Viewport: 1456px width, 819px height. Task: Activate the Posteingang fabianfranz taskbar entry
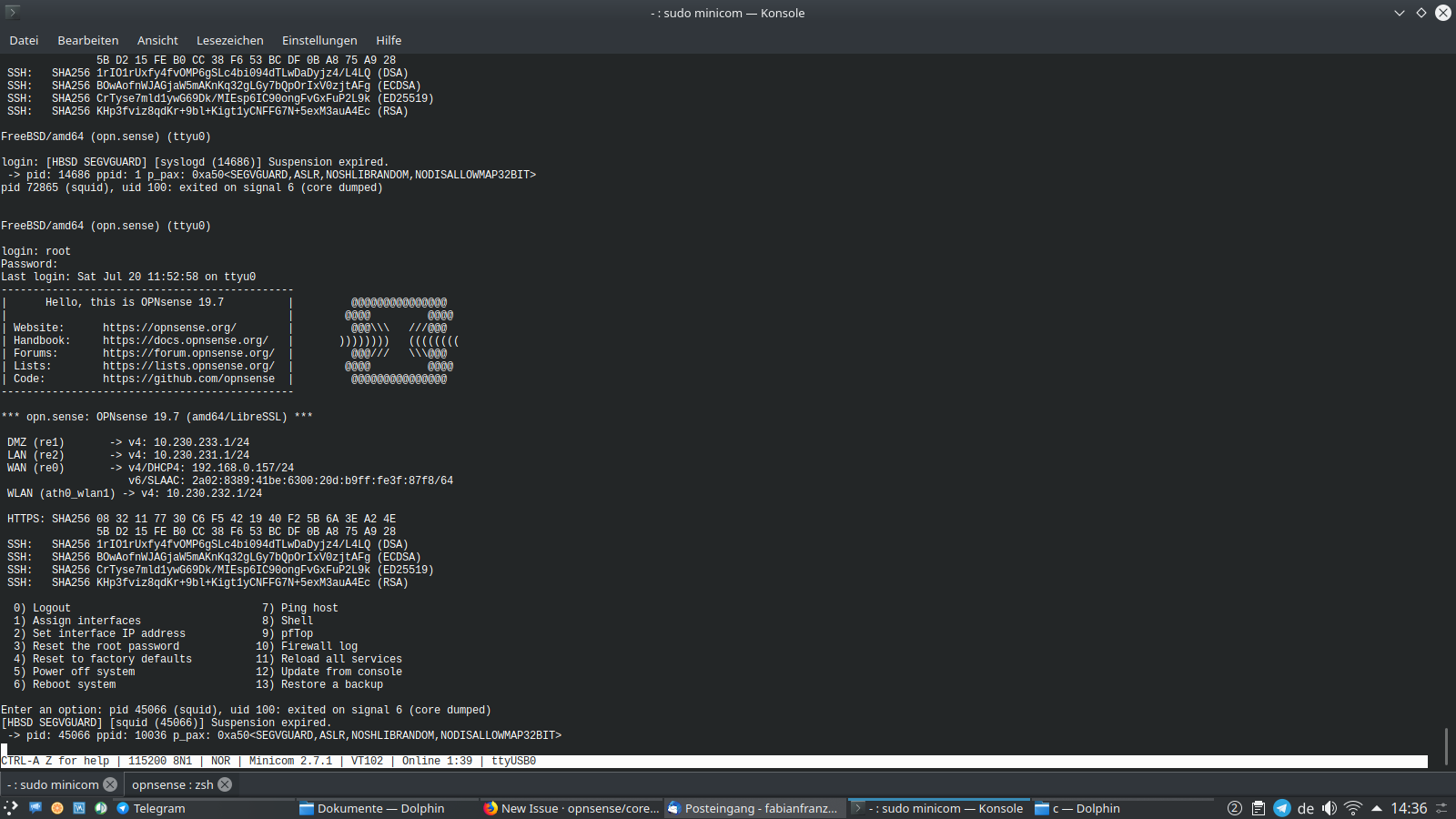755,808
